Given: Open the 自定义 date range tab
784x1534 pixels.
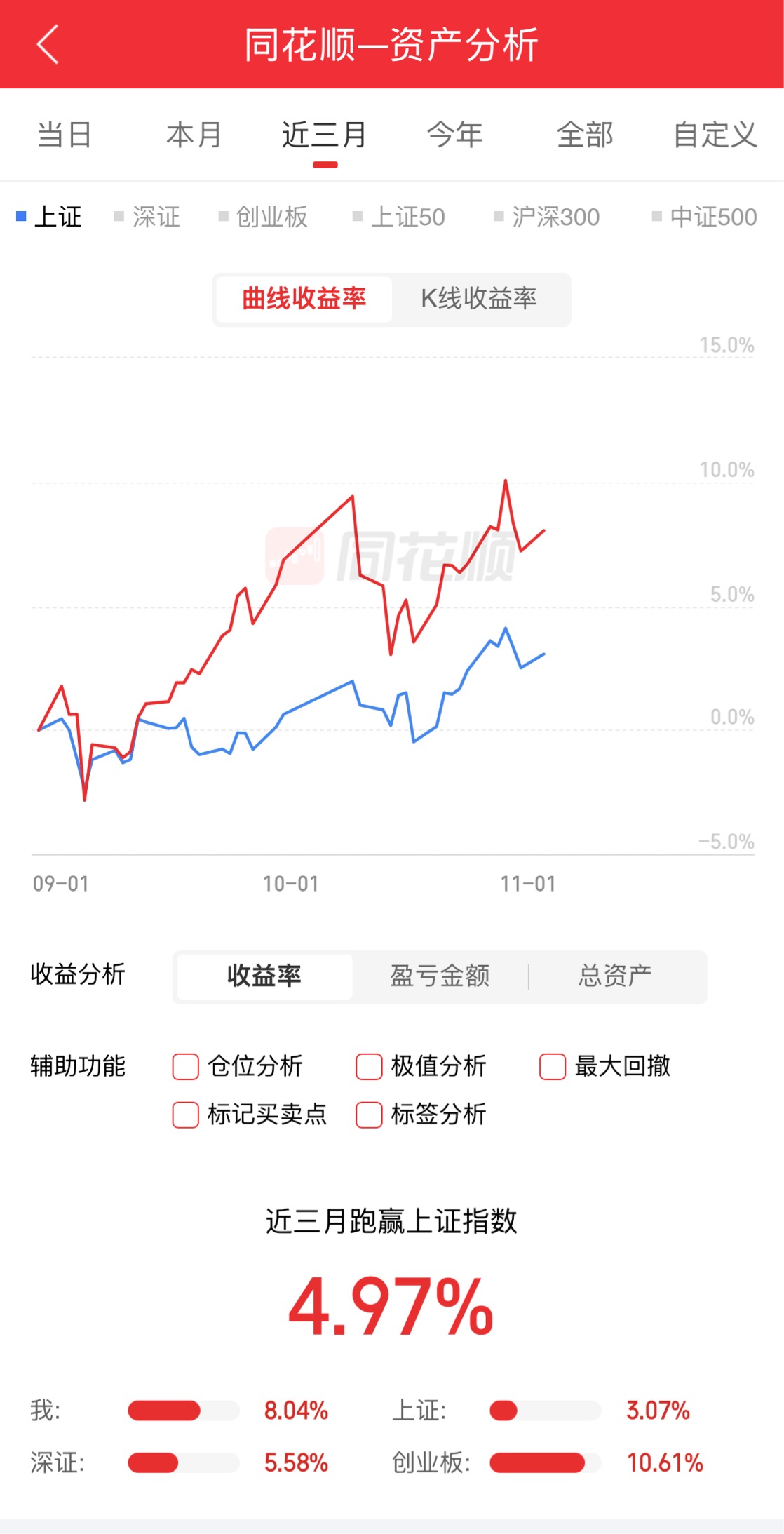Looking at the screenshot, I should (715, 135).
